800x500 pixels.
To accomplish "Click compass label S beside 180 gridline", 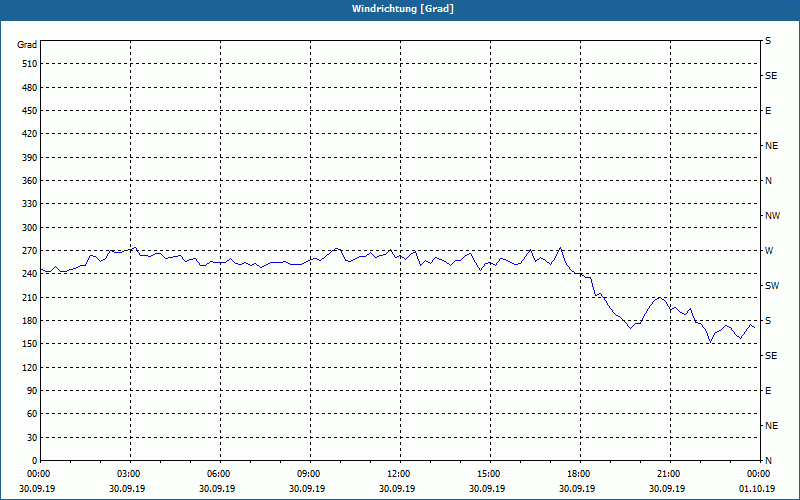I will click(768, 321).
